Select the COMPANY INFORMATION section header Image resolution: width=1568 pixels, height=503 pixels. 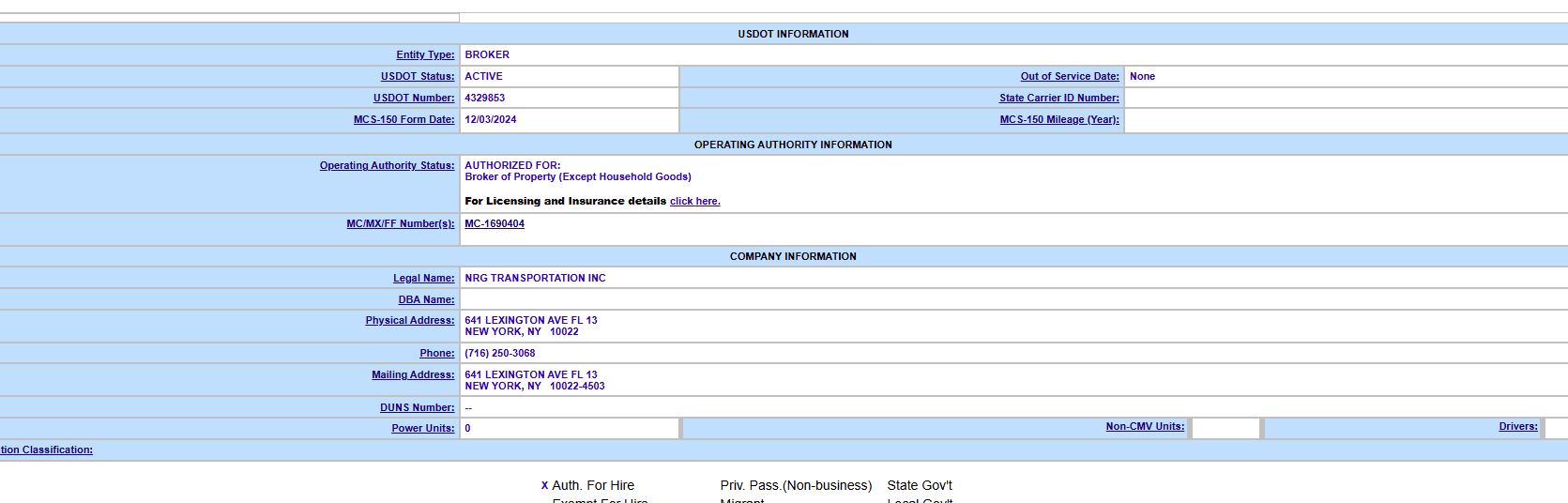tap(793, 257)
